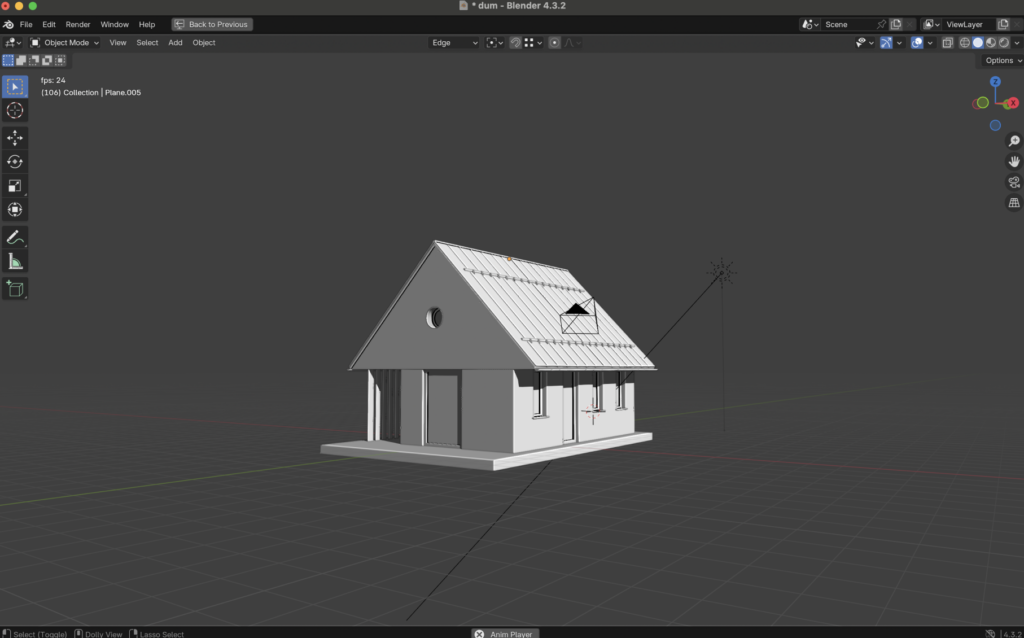This screenshot has width=1024, height=638.
Task: Click the new scene copy icon
Action: (x=896, y=24)
